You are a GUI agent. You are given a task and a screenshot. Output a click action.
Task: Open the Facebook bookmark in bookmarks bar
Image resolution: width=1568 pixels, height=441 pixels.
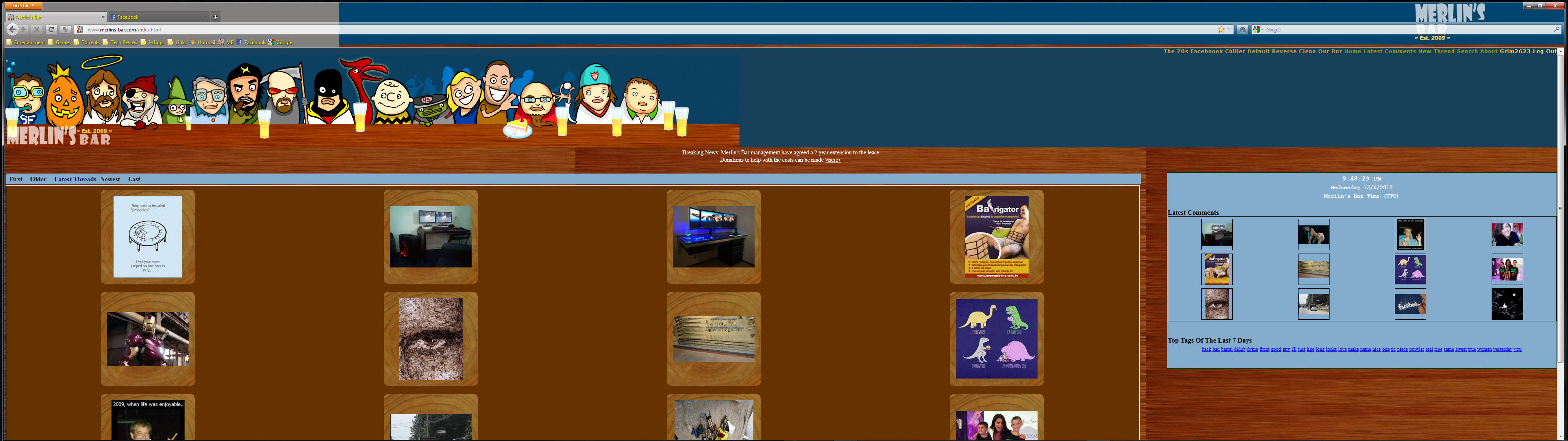[x=251, y=42]
